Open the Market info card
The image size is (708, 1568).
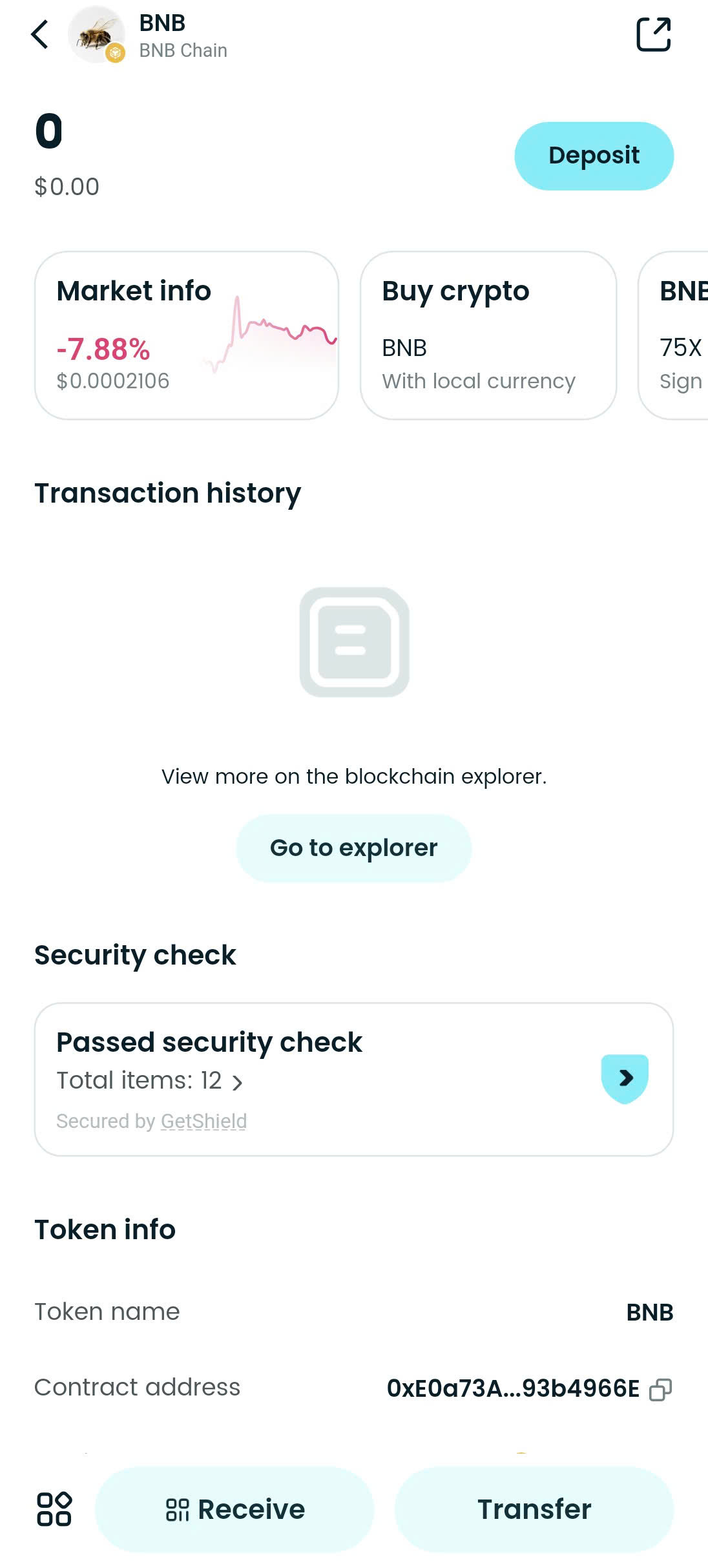[x=187, y=333]
